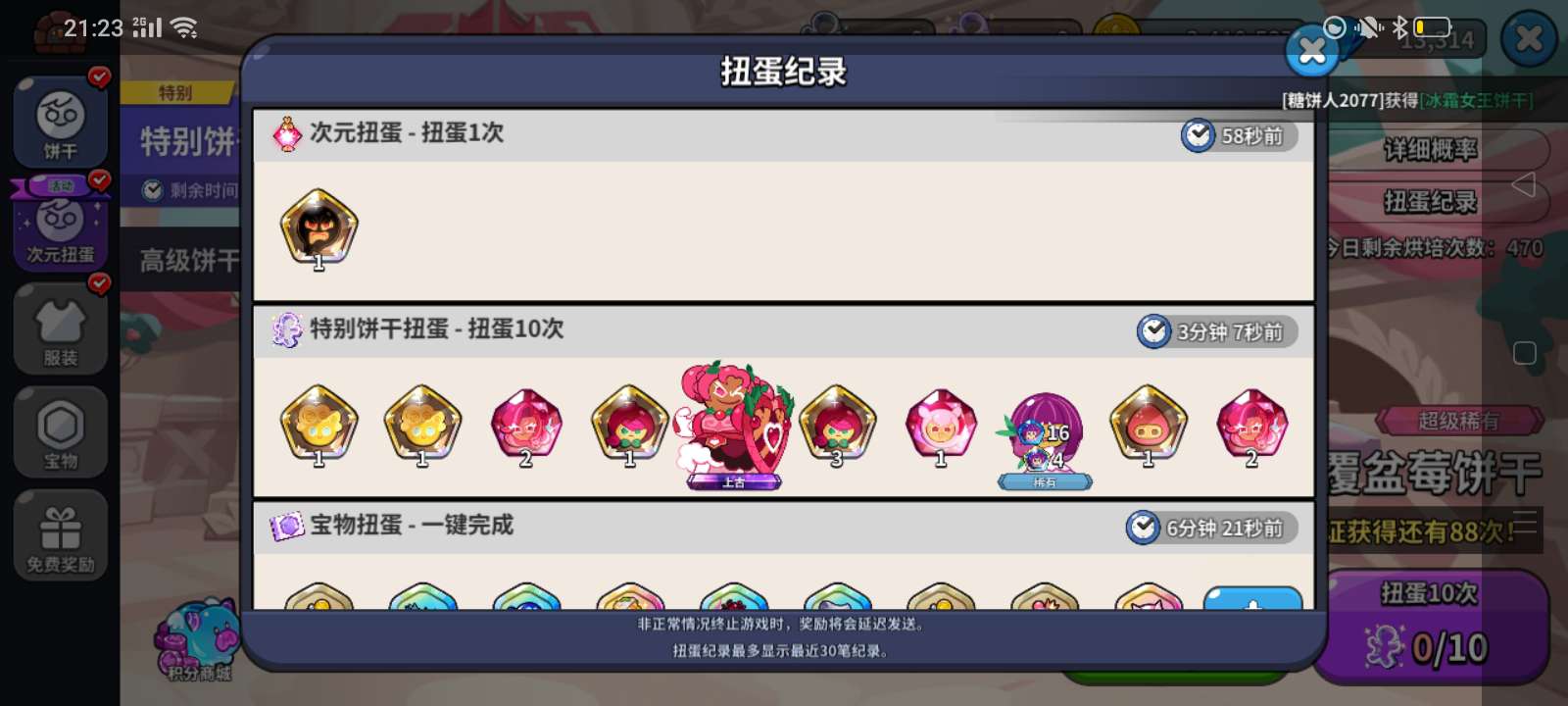Image resolution: width=1568 pixels, height=706 pixels.
Task: Open the 饼干 sidebar tab
Action: [61, 122]
